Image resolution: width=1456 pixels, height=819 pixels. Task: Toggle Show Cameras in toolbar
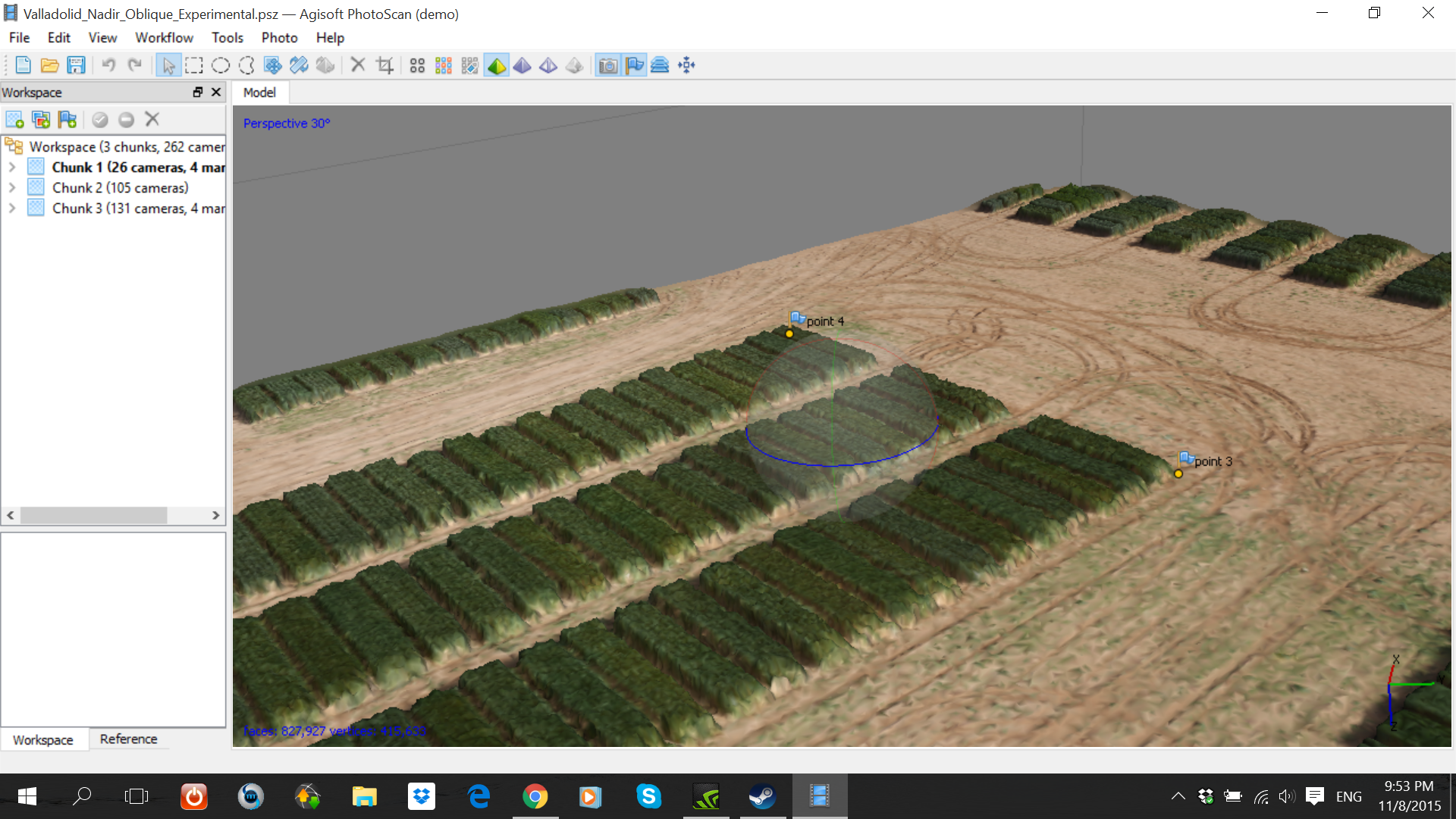pyautogui.click(x=608, y=66)
